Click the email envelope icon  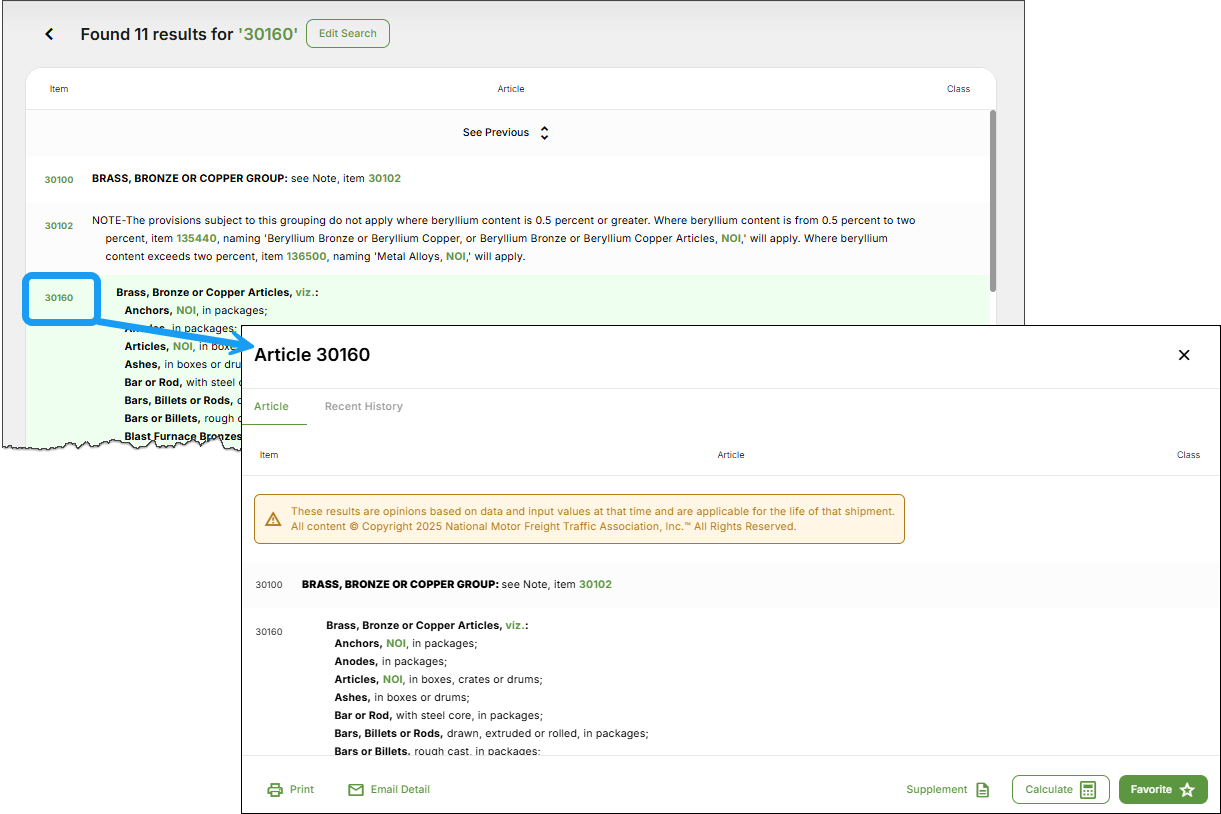(x=356, y=790)
